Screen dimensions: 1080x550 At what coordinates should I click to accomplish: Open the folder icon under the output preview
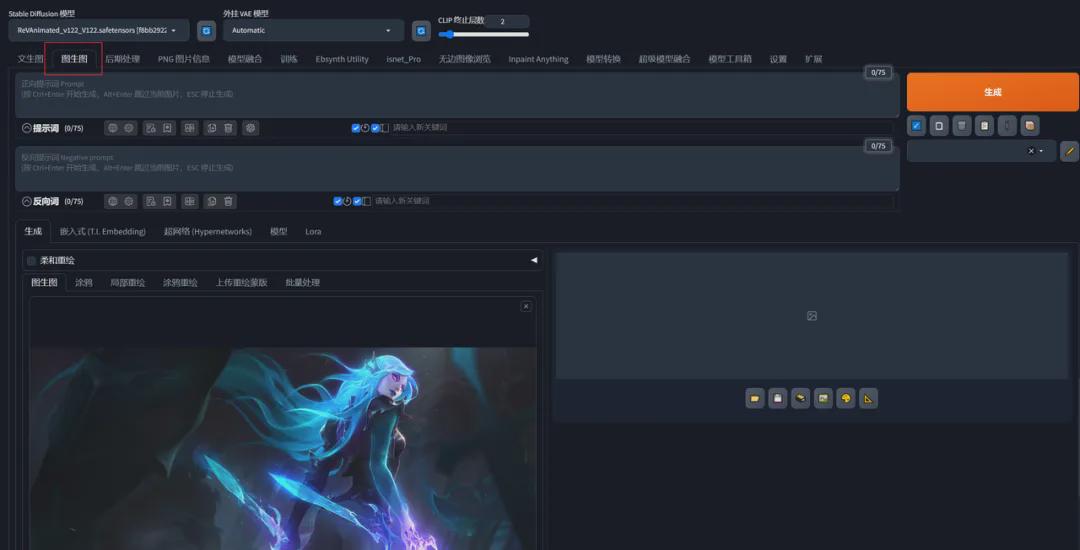(754, 399)
